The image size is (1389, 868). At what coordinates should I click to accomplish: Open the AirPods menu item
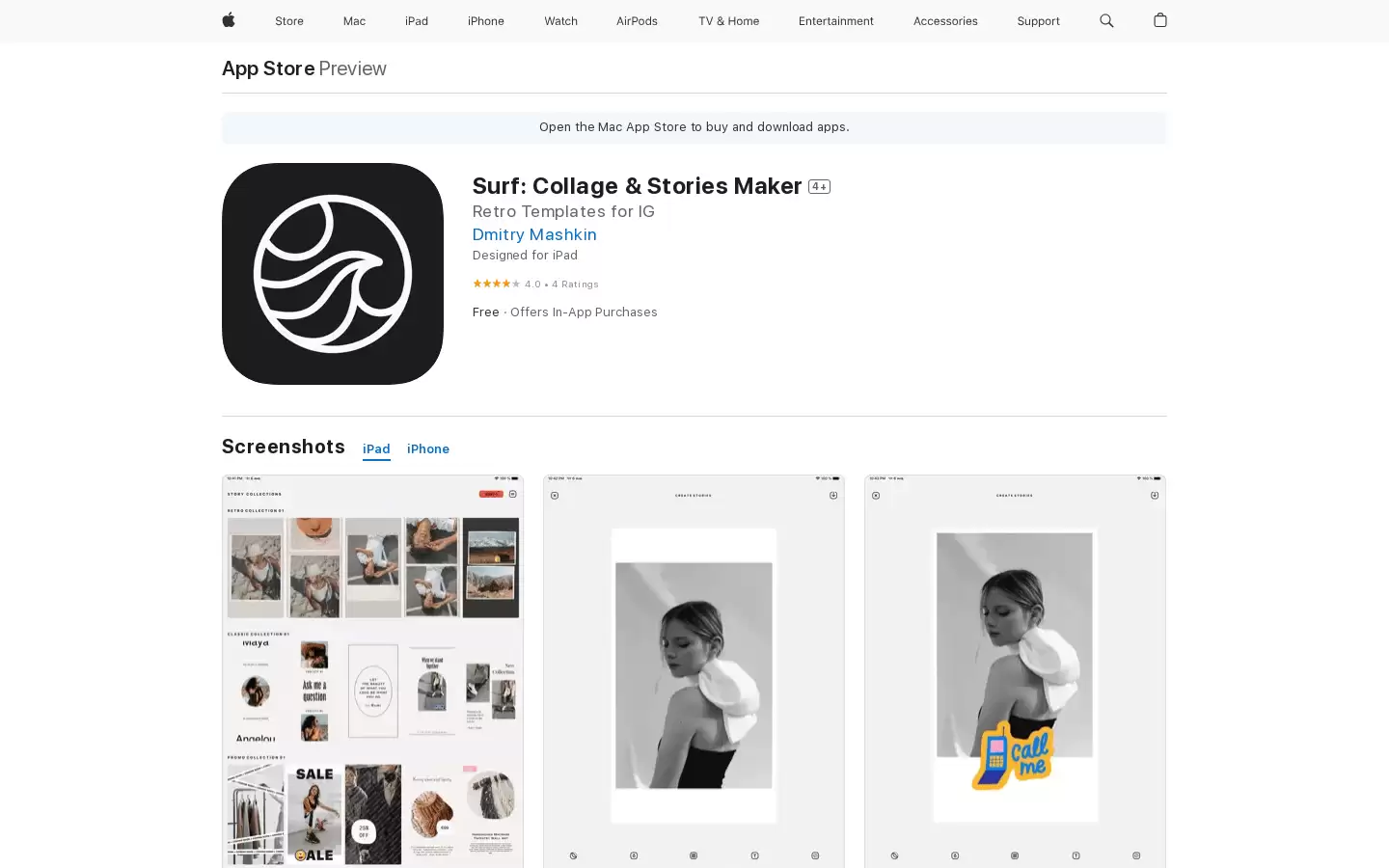click(x=637, y=21)
